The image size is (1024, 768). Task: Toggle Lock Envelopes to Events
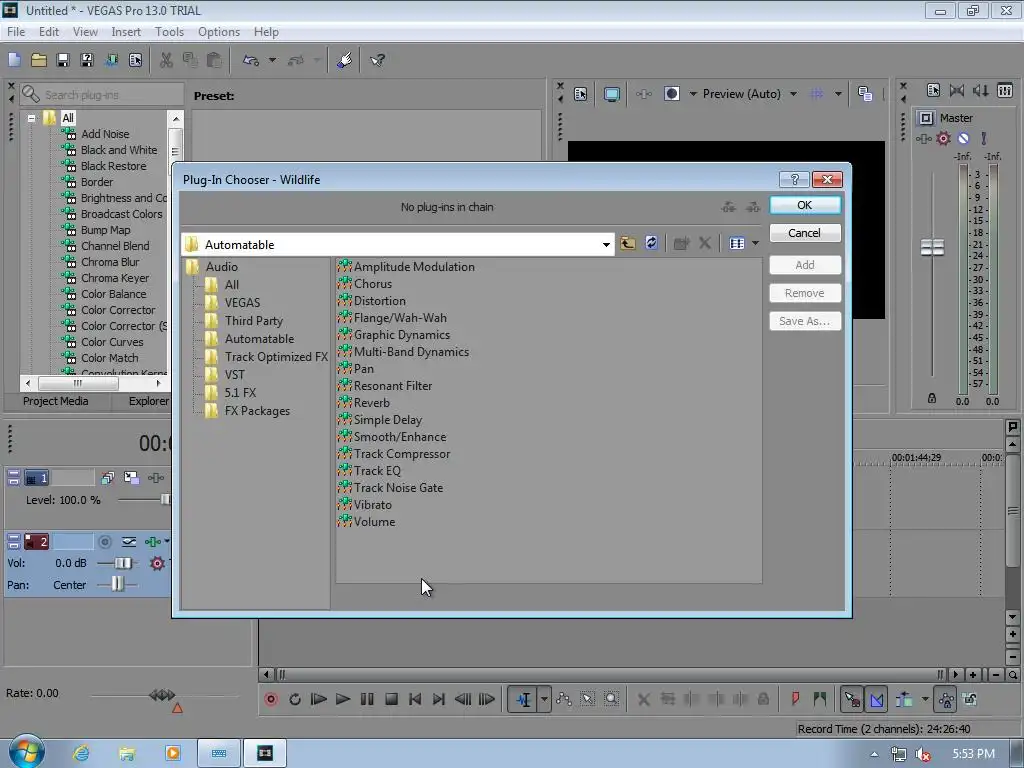pos(946,700)
